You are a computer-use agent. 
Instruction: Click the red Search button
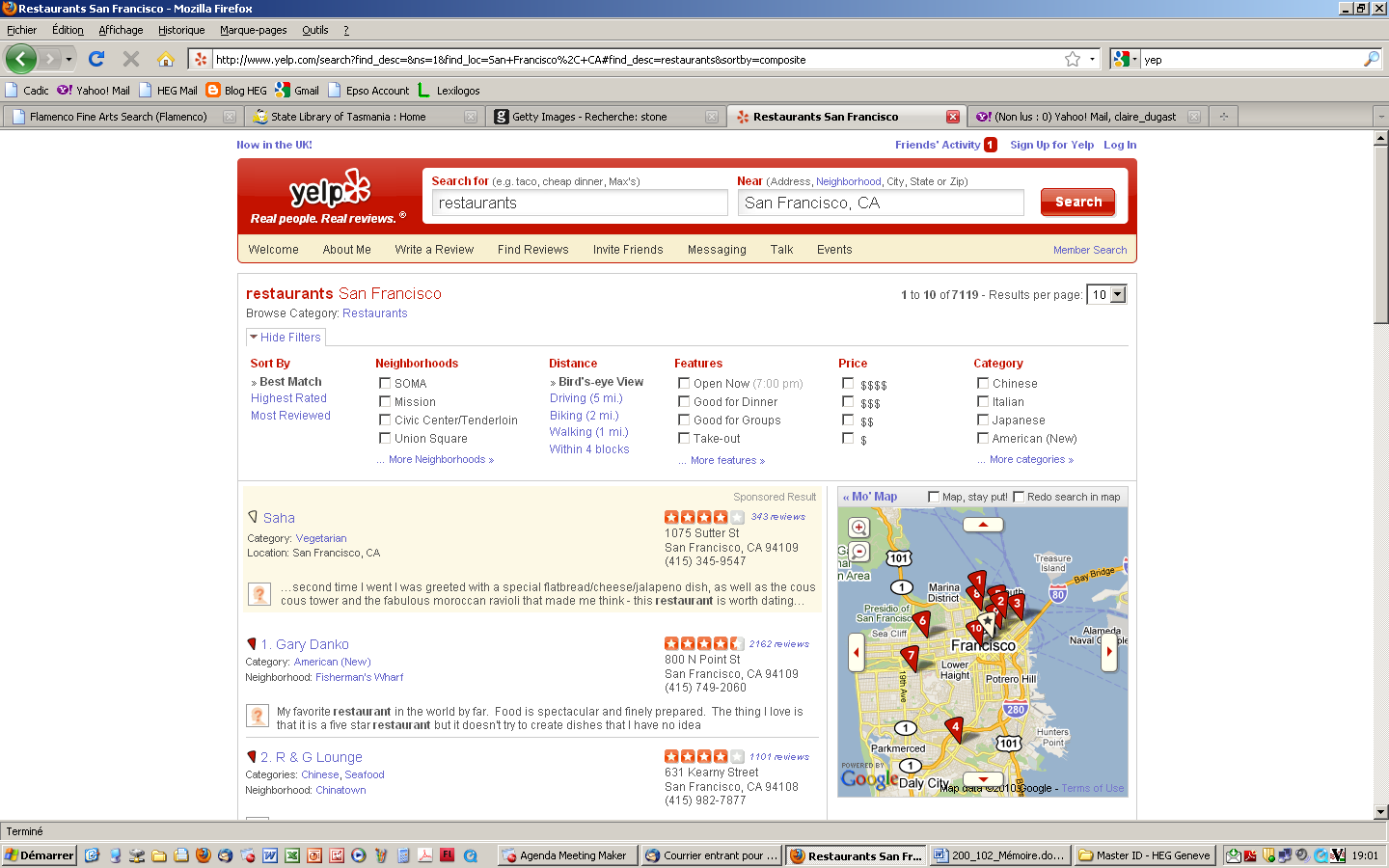(x=1077, y=202)
